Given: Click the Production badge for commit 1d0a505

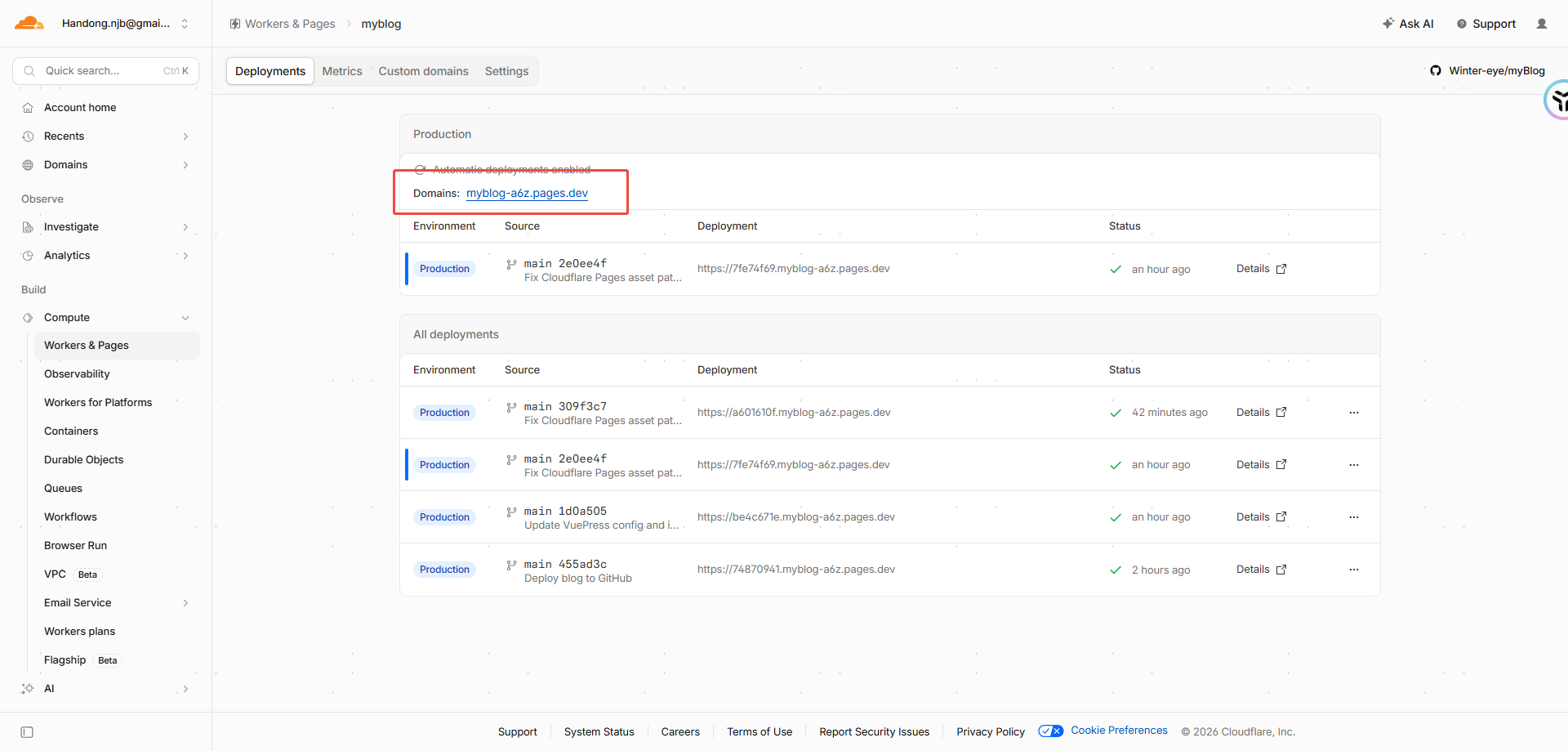Looking at the screenshot, I should (444, 517).
